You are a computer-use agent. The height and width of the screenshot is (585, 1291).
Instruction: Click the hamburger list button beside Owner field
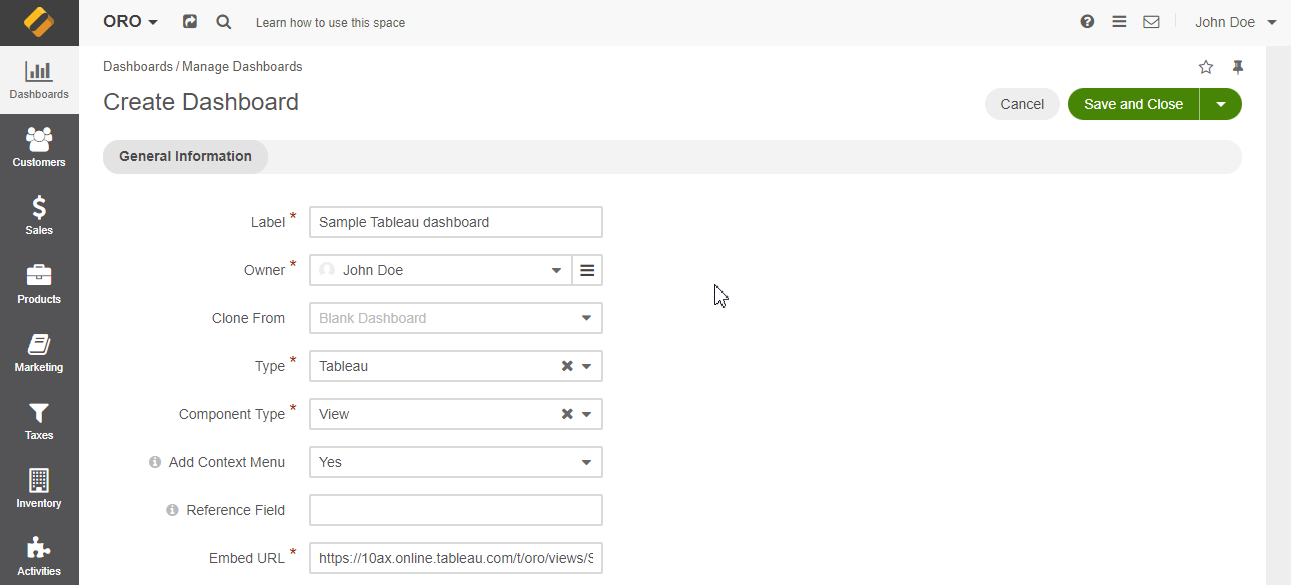point(587,270)
